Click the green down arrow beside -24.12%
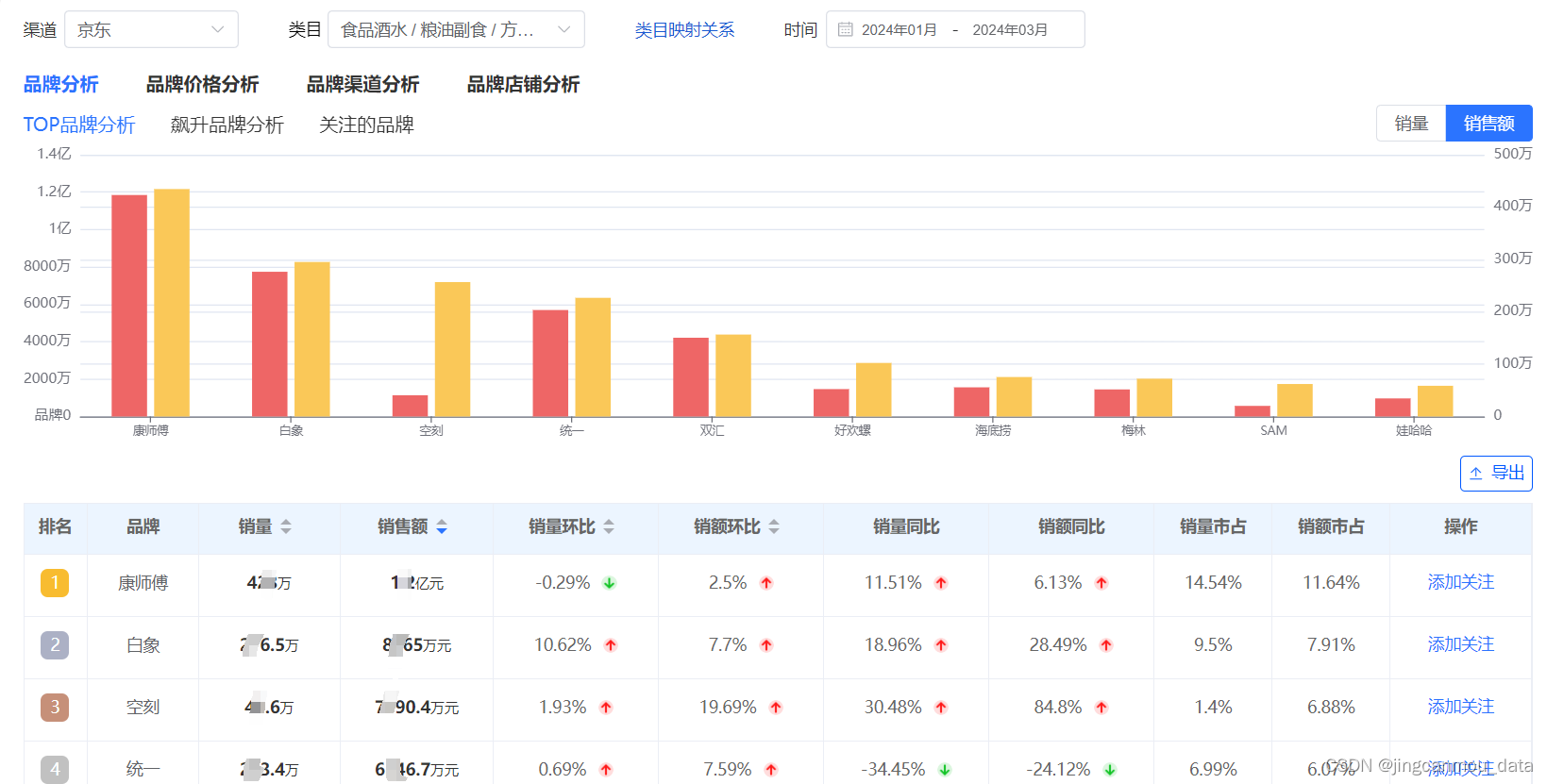 coord(1110,770)
